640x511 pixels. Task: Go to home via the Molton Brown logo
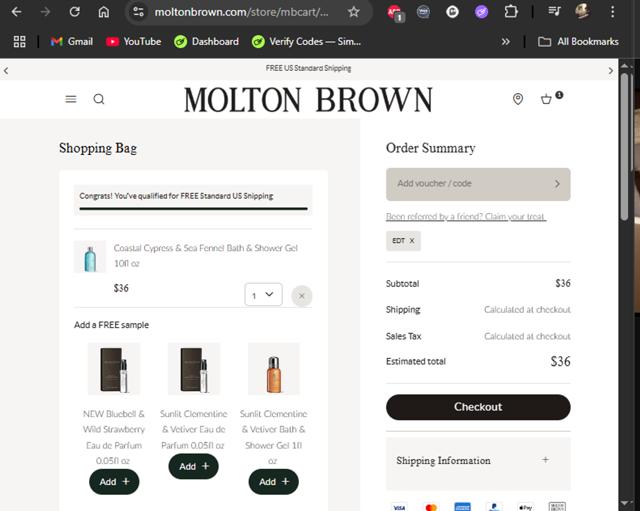[308, 100]
